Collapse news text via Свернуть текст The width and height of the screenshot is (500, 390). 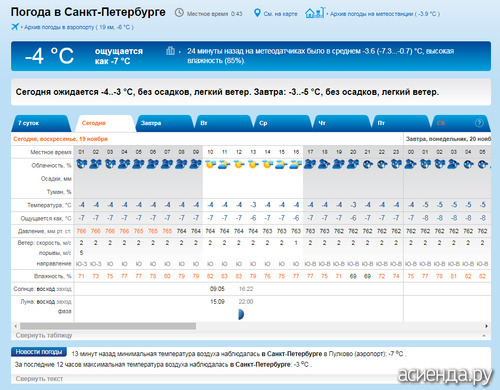(39, 379)
